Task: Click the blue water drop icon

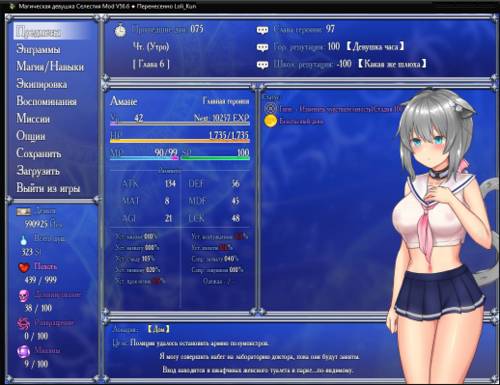Action: (x=23, y=240)
